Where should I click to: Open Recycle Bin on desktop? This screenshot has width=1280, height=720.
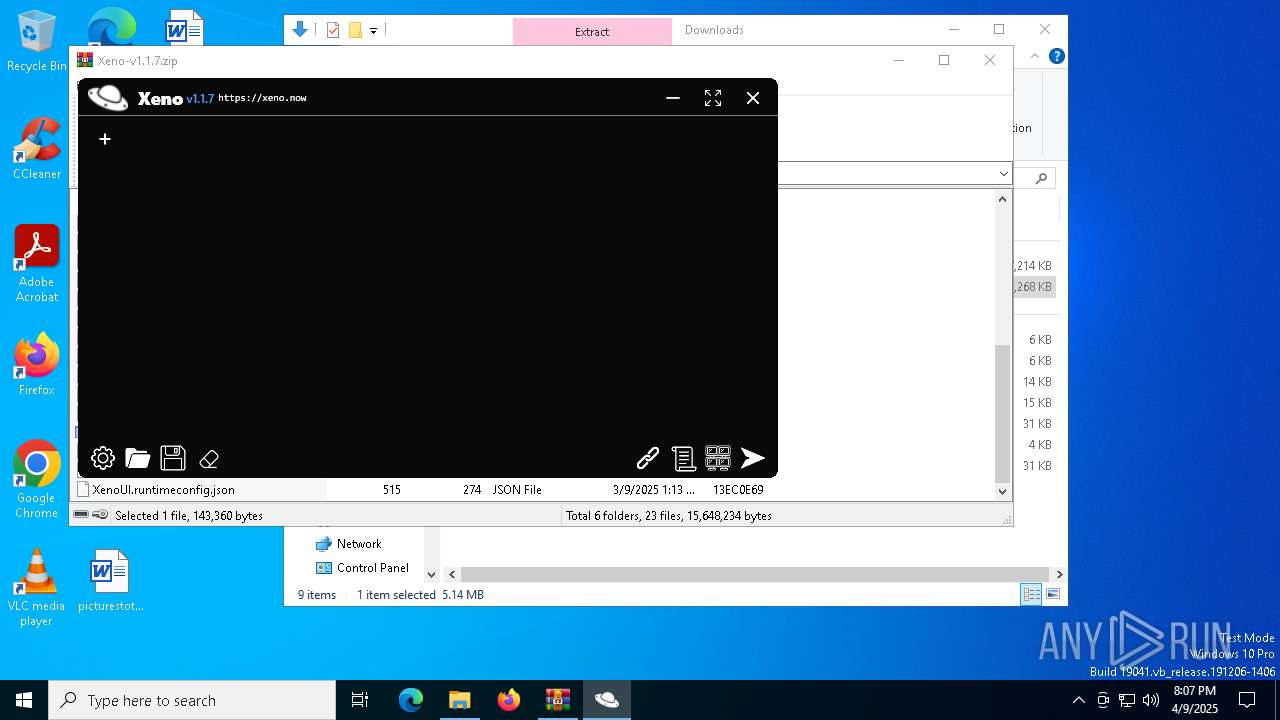37,43
